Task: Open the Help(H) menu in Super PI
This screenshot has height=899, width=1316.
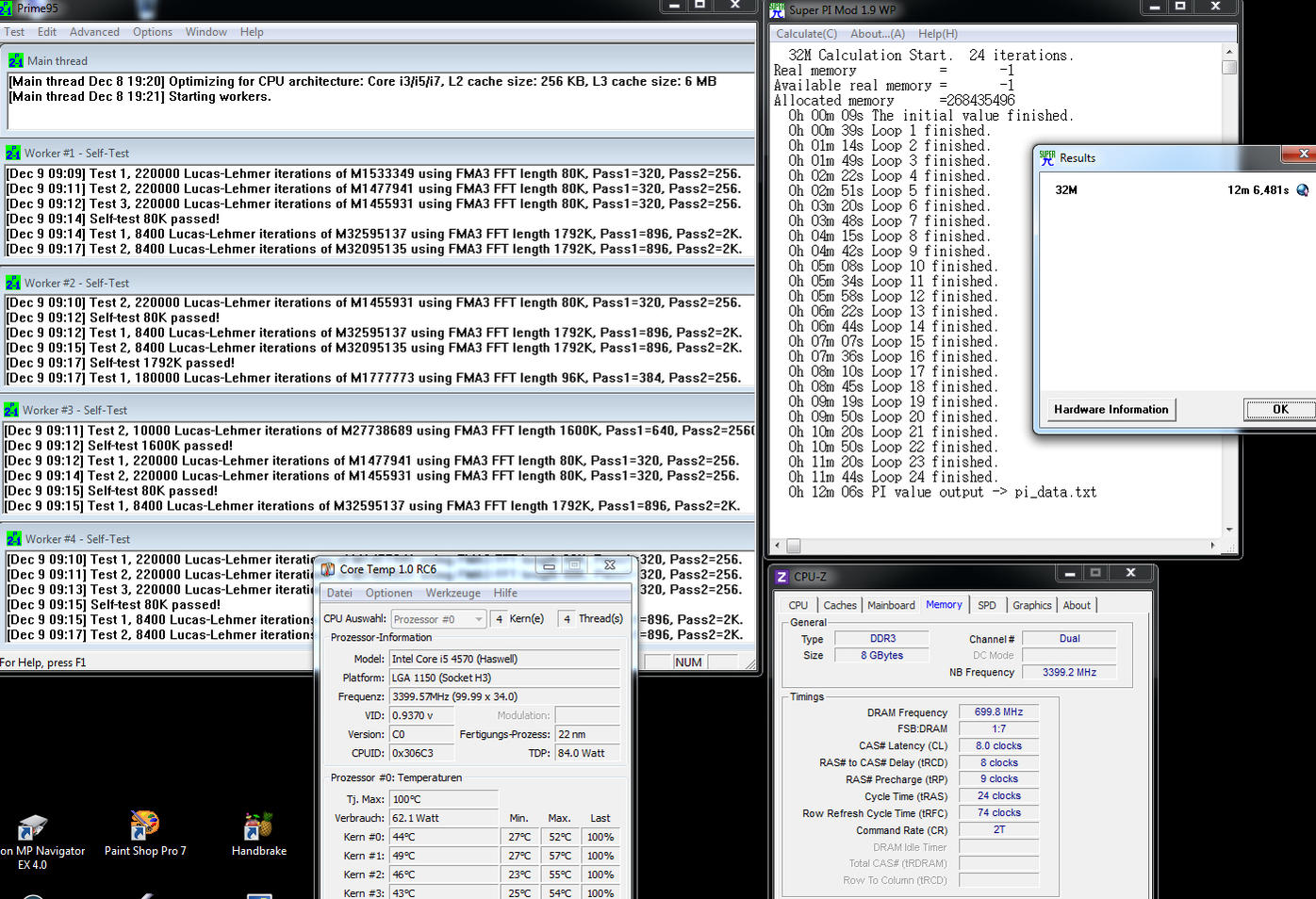Action: pyautogui.click(x=938, y=34)
